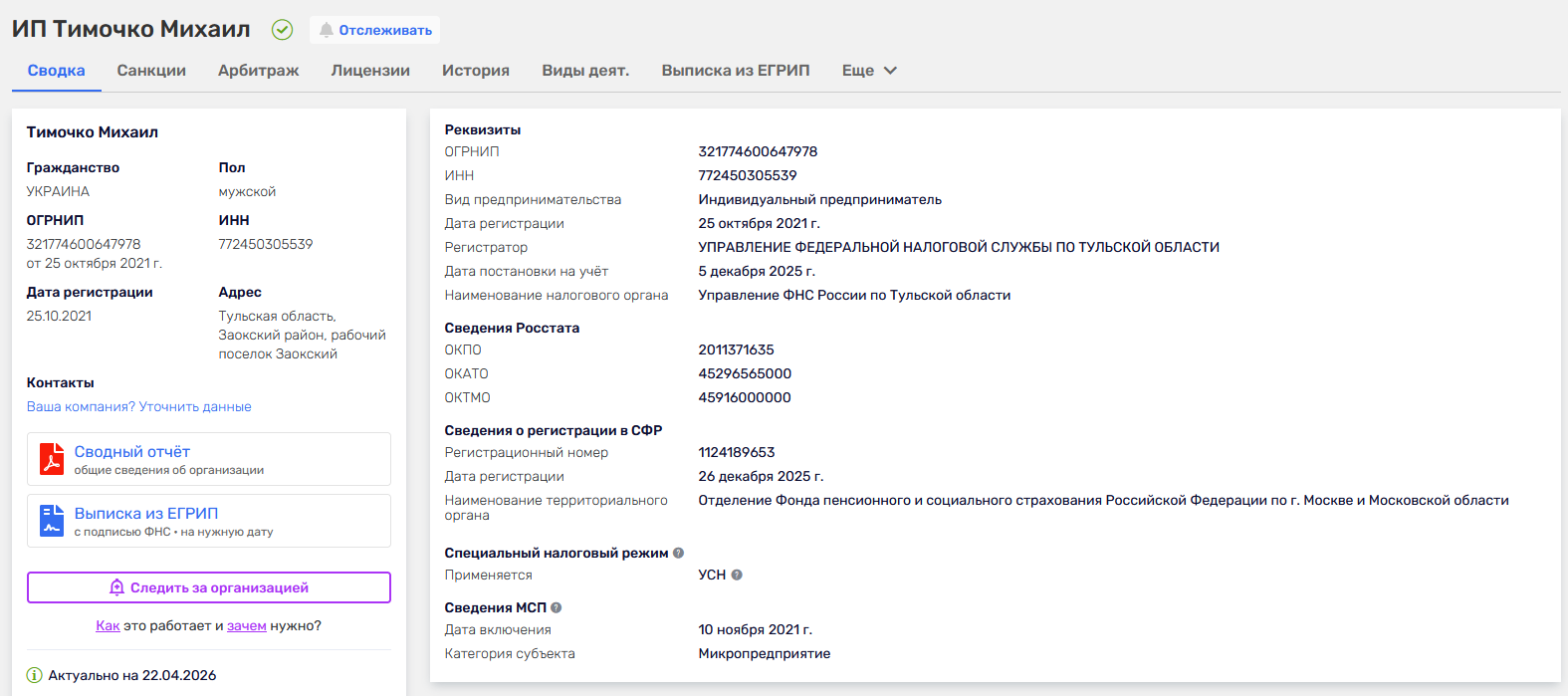
Task: Click the help icon beside Специальный налоговый режим
Action: coord(678,553)
